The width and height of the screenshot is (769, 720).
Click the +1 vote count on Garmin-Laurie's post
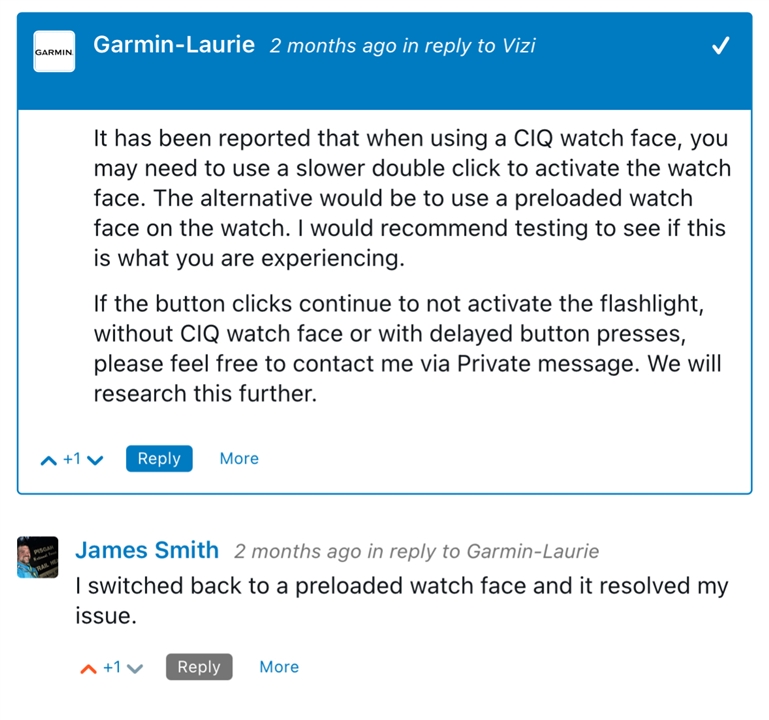[x=72, y=459]
